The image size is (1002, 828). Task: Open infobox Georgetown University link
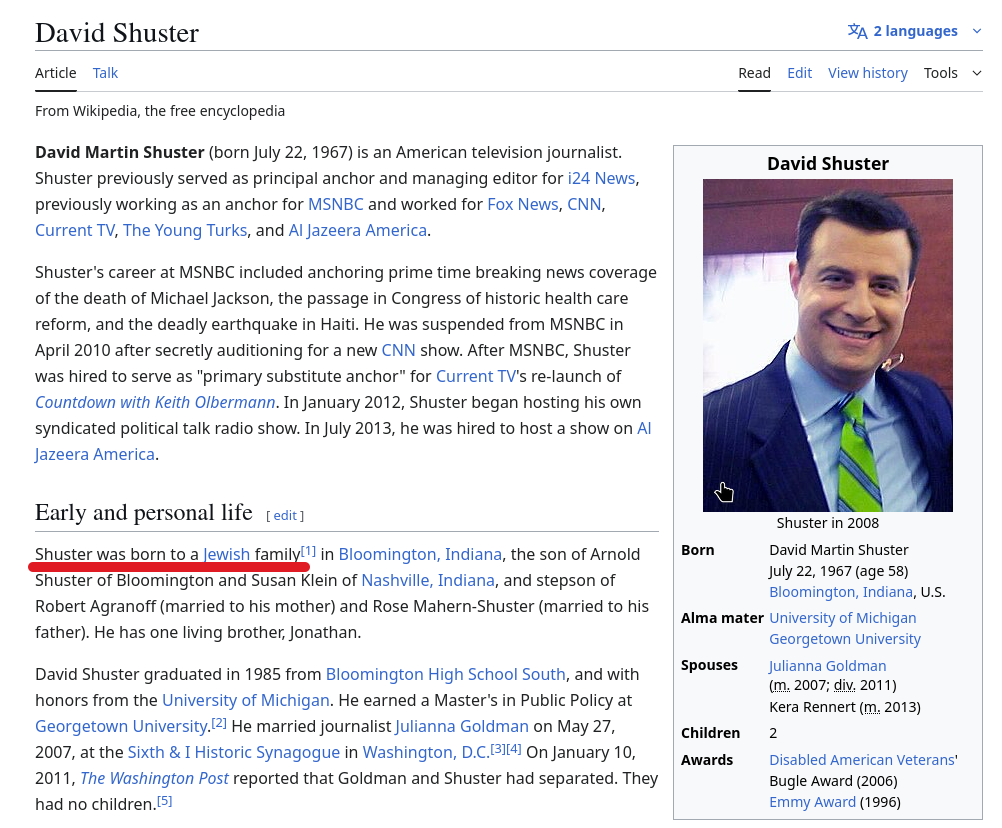click(845, 640)
